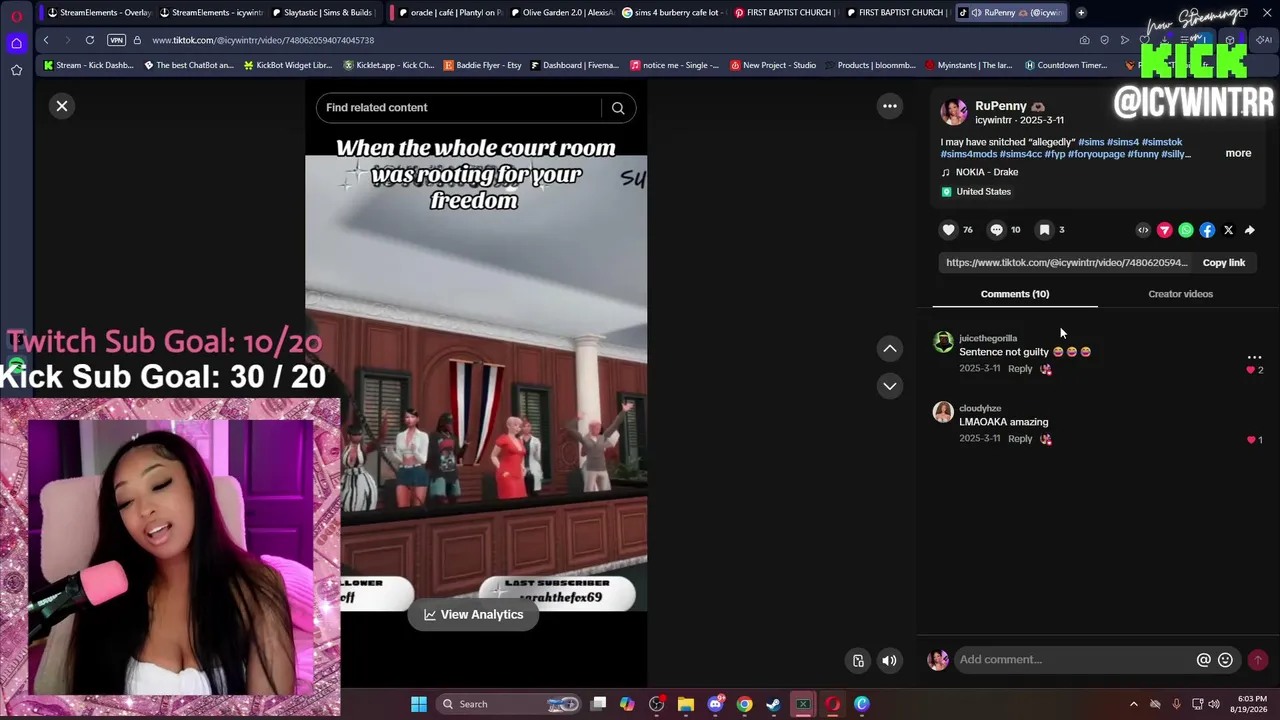The height and width of the screenshot is (720, 1280).
Task: Toggle the VPN badge in address bar
Action: tap(116, 40)
